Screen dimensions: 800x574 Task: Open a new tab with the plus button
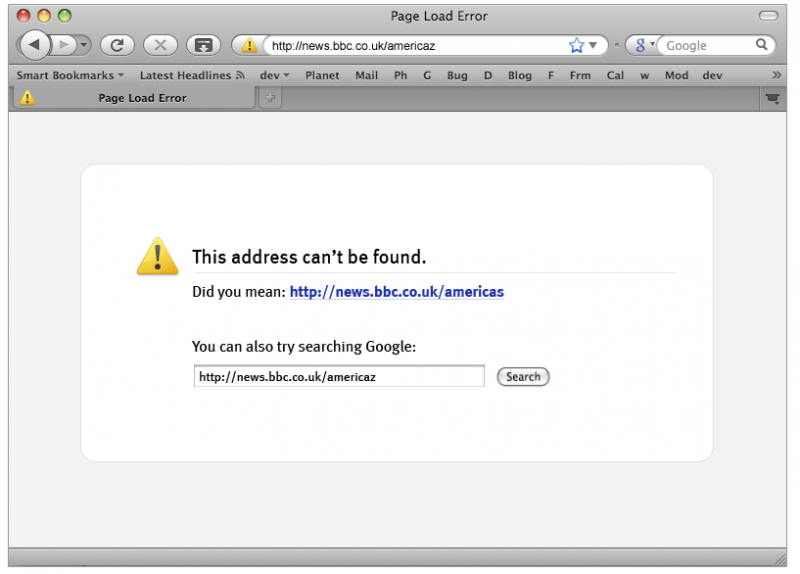click(270, 97)
